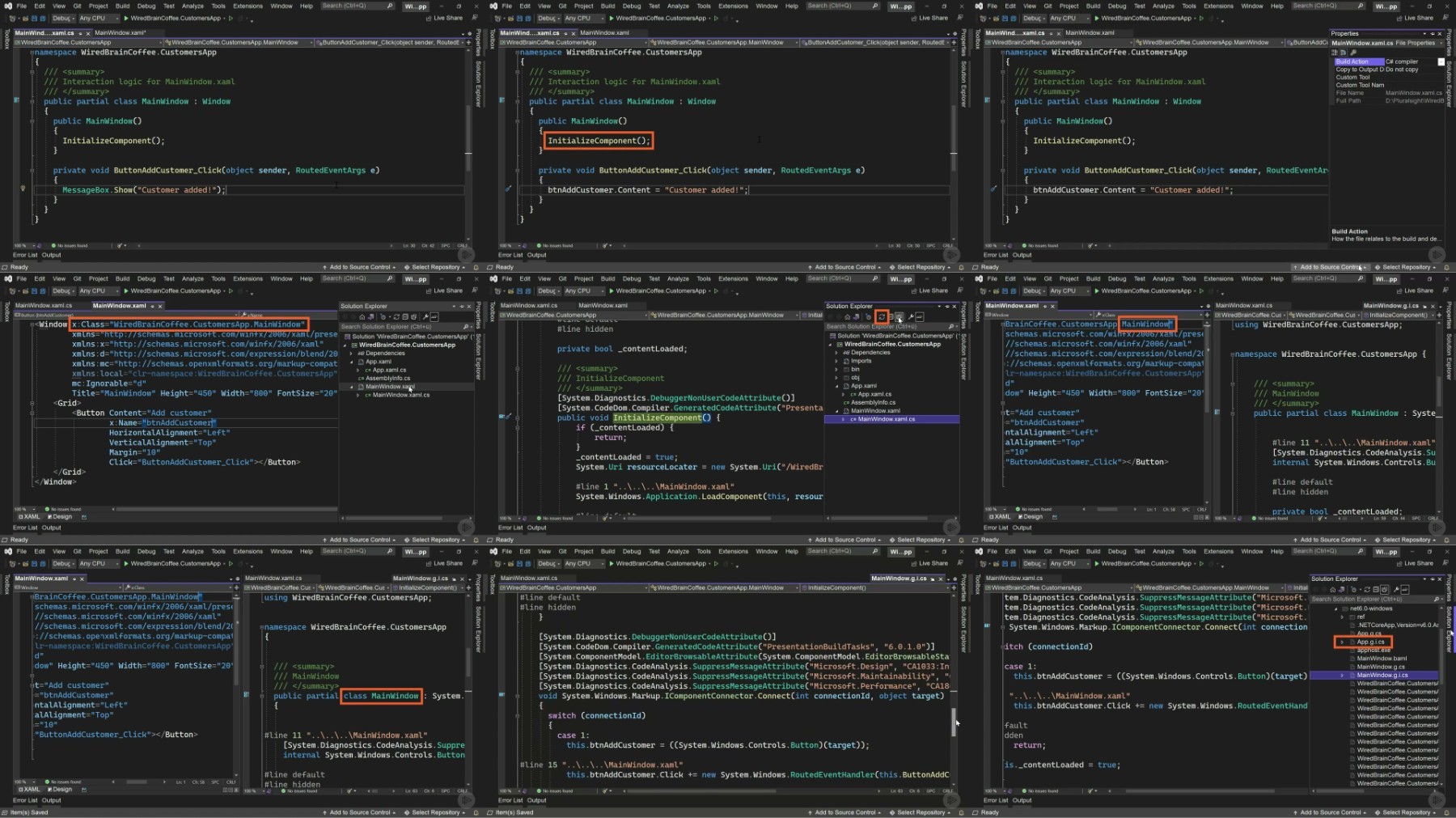
Task: Click Select Repository in MessageBox.Show window status bar
Action: coord(435,267)
